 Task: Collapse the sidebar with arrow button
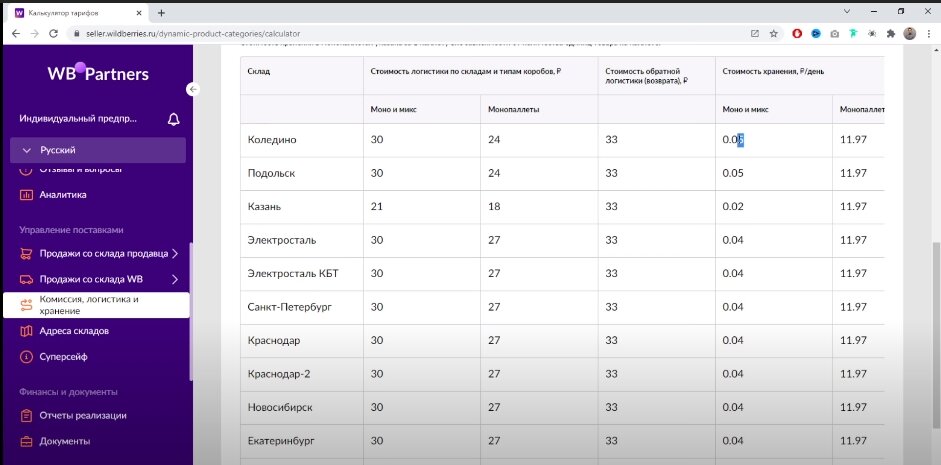(x=193, y=89)
